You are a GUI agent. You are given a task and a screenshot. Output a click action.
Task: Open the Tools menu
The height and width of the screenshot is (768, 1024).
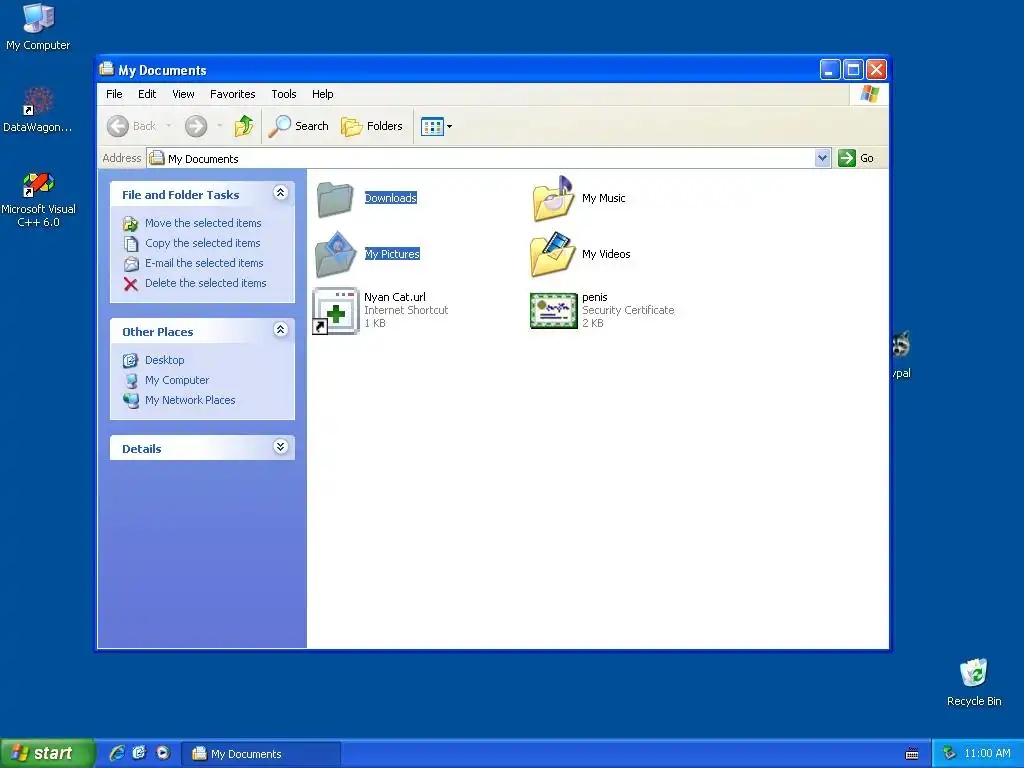283,94
